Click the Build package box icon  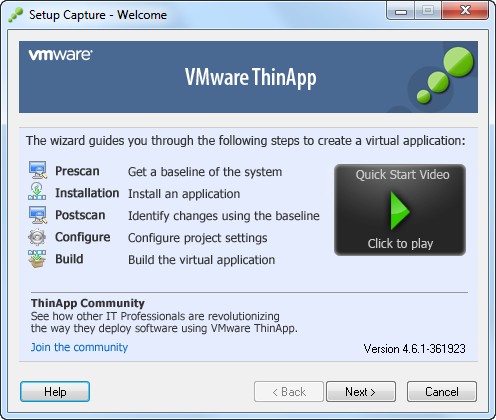point(37,259)
